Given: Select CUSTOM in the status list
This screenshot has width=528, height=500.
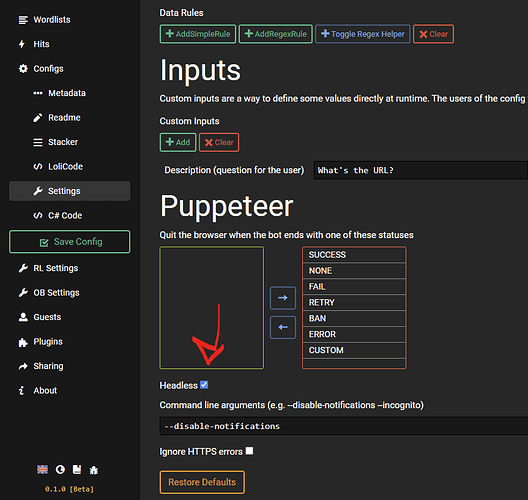Looking at the screenshot, I should [354, 350].
